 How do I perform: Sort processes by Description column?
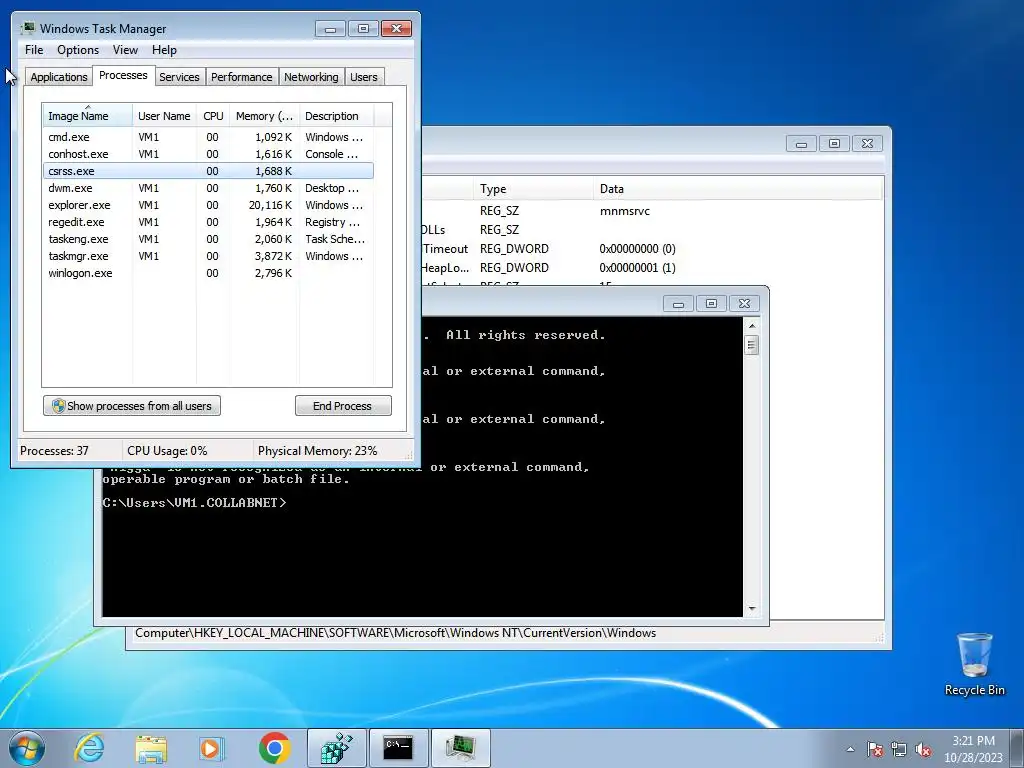(336, 116)
